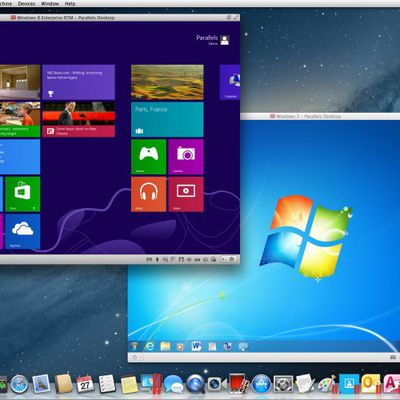Open the Contacts address book in the Dock
400x400 pixels.
[63, 384]
